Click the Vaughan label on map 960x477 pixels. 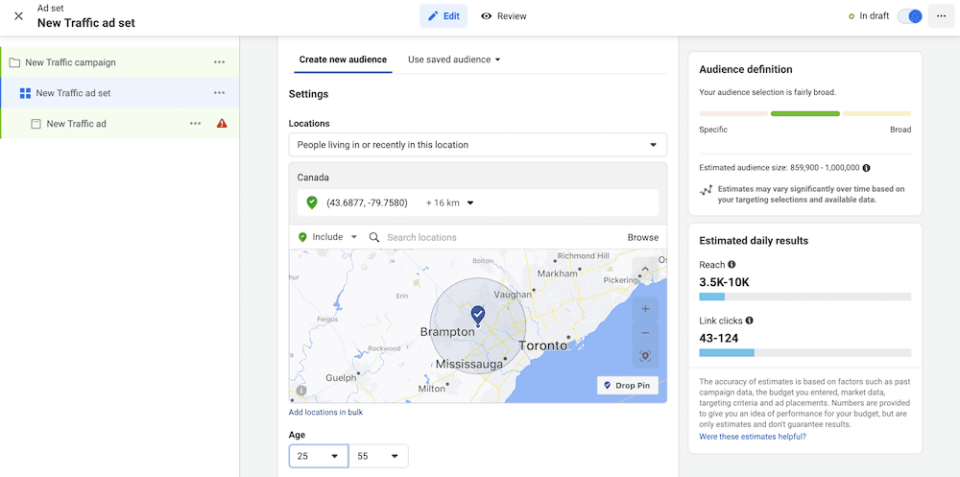(512, 295)
